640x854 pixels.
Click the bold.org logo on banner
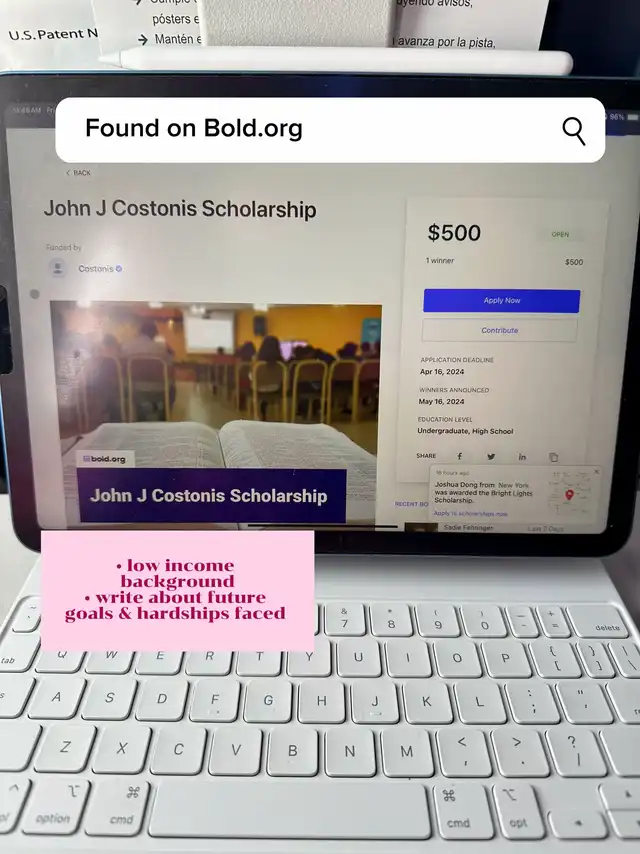tap(105, 459)
